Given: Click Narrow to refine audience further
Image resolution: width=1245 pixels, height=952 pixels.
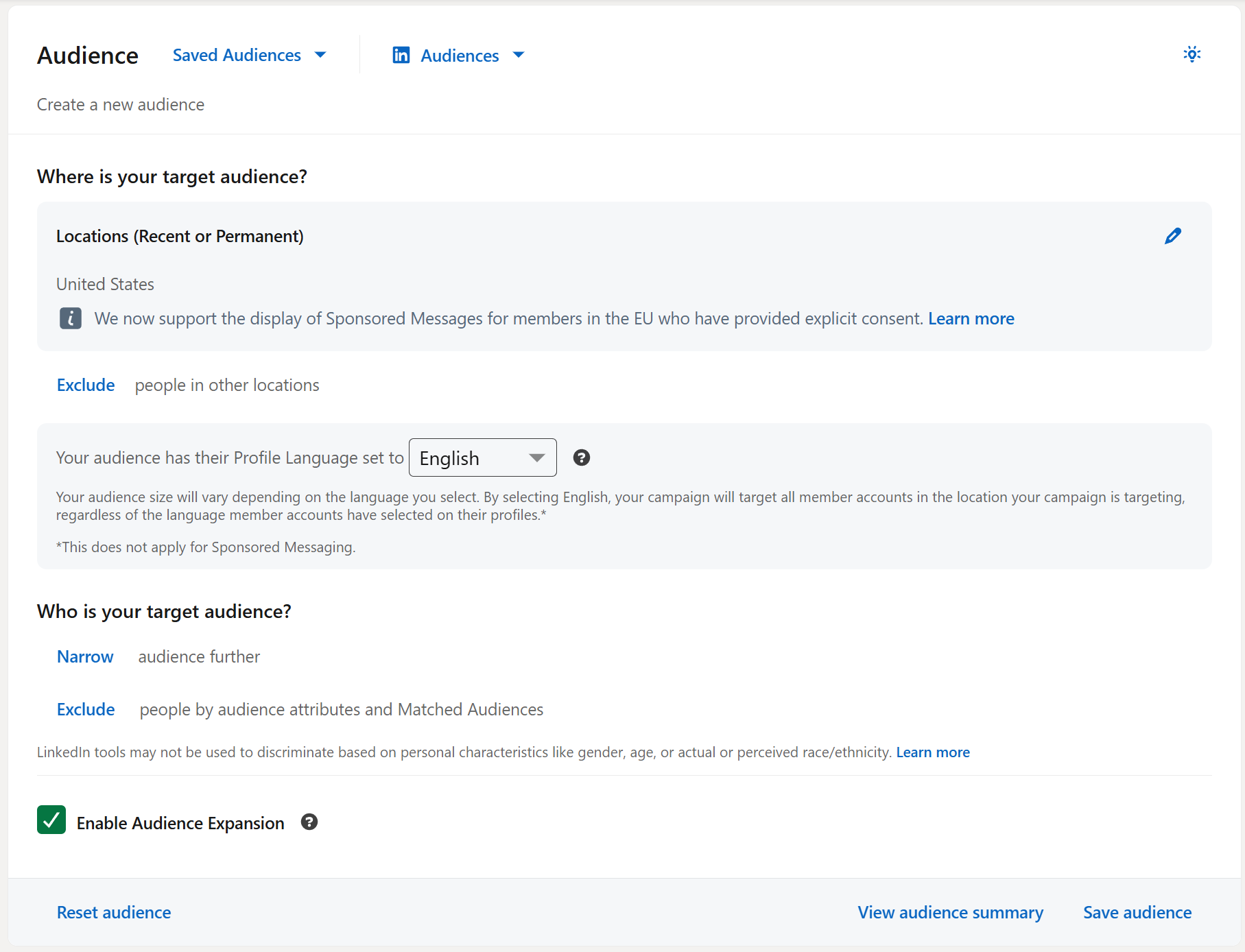Looking at the screenshot, I should point(85,656).
